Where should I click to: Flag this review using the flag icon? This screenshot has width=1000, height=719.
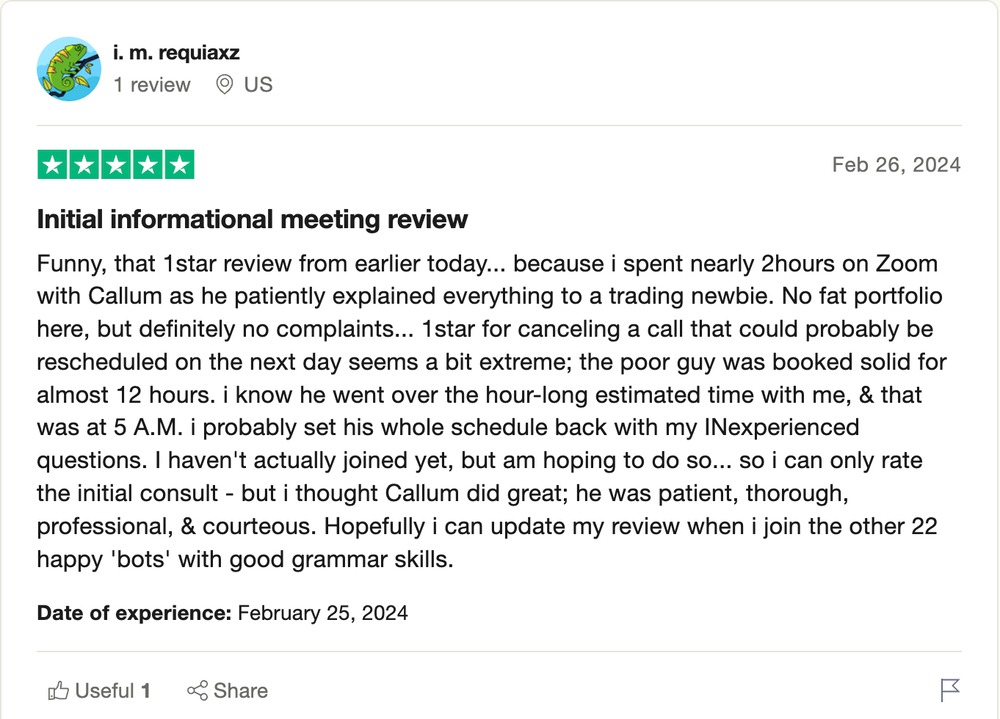pos(950,690)
